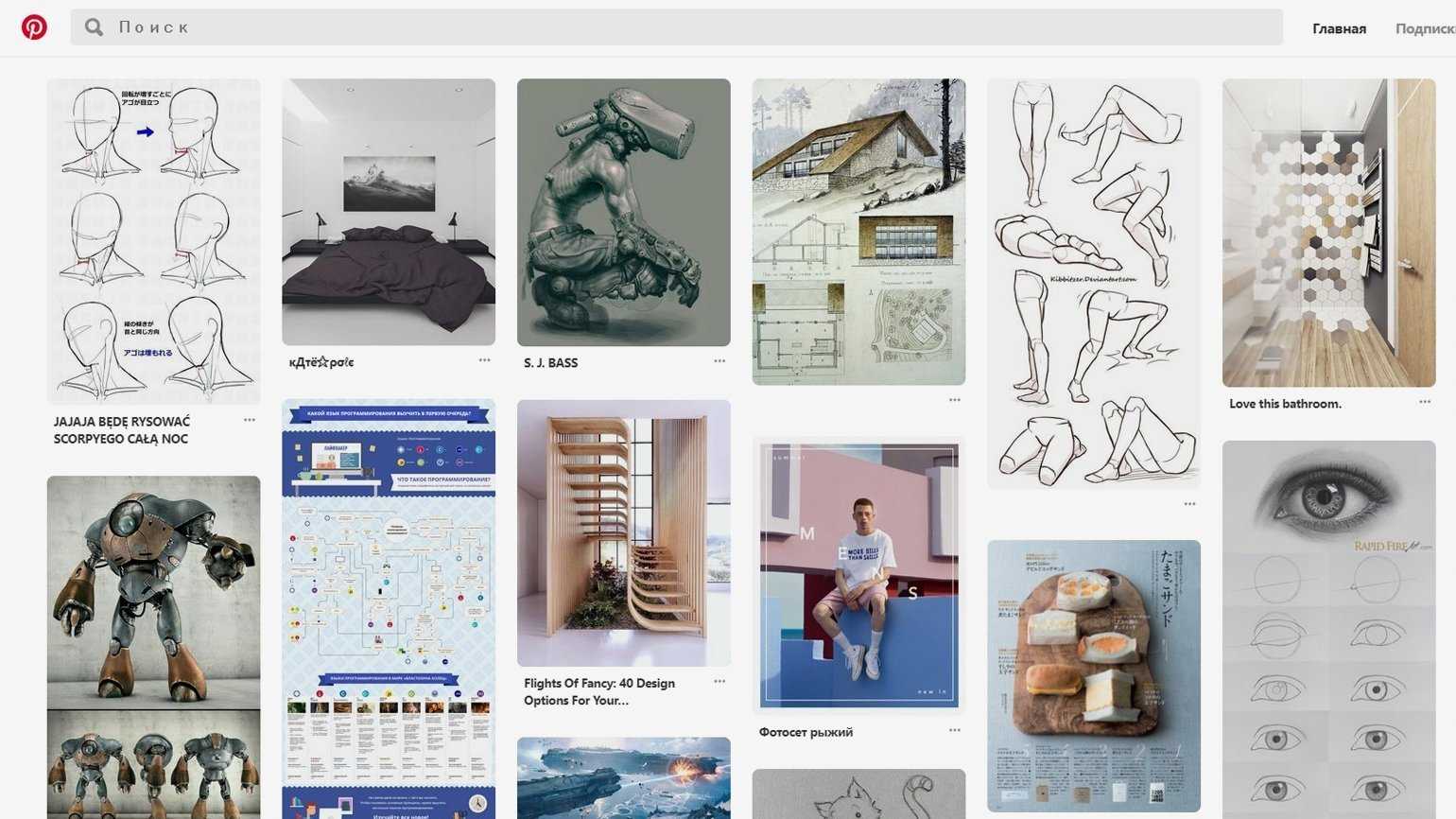The image size is (1456, 819).
Task: Open options for the JAJAJA BĘDĘ RYSOWAĆ pin
Action: 250,420
